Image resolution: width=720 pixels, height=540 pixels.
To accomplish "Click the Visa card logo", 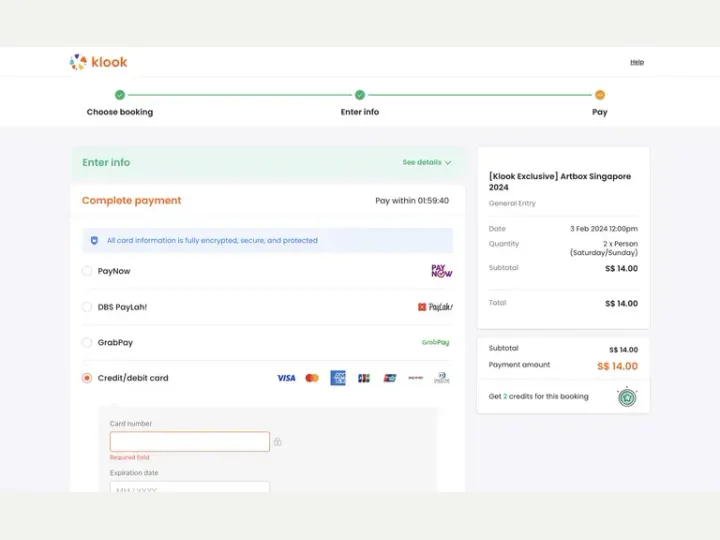I will coord(286,378).
